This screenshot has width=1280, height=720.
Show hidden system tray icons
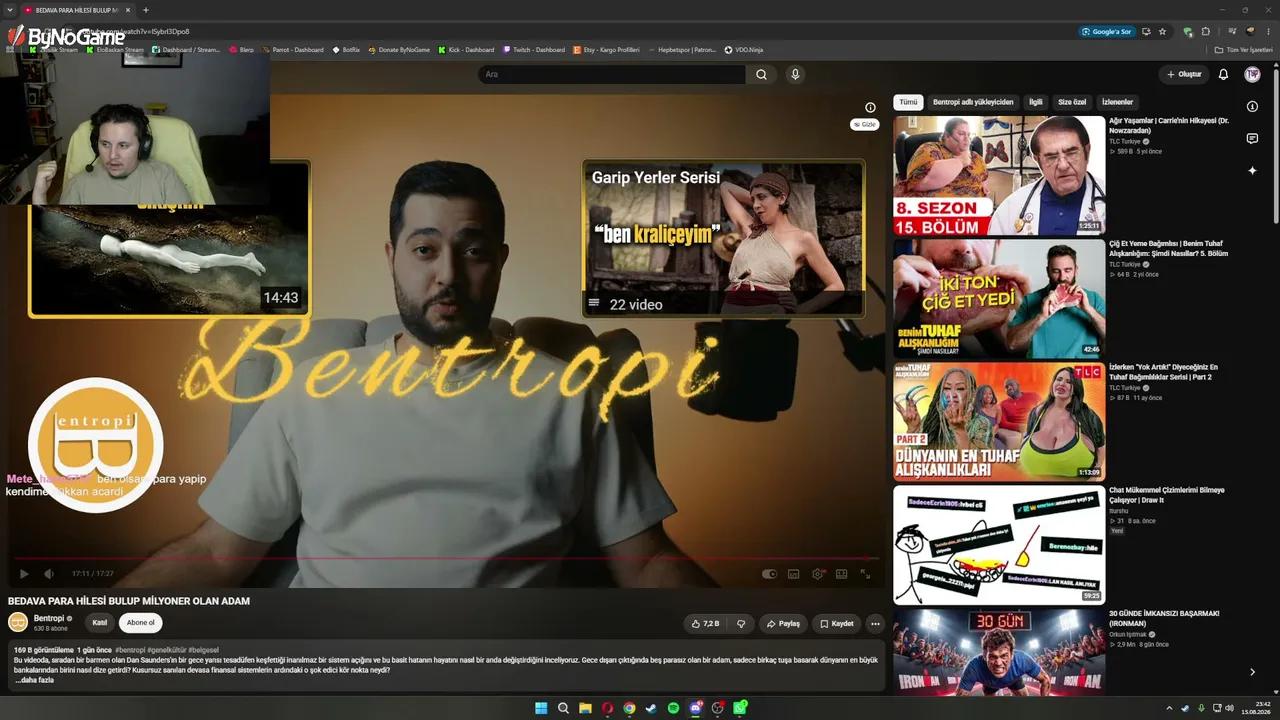click(1170, 708)
